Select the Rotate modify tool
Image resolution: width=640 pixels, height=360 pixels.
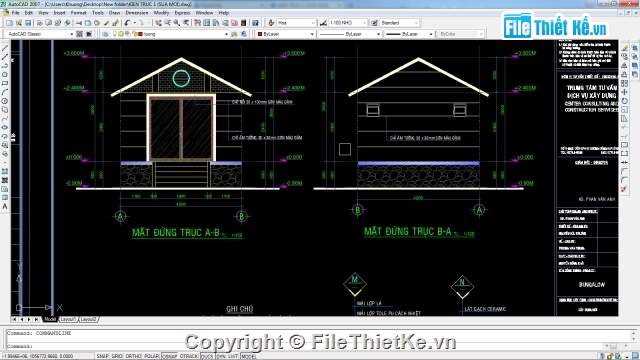pos(624,101)
